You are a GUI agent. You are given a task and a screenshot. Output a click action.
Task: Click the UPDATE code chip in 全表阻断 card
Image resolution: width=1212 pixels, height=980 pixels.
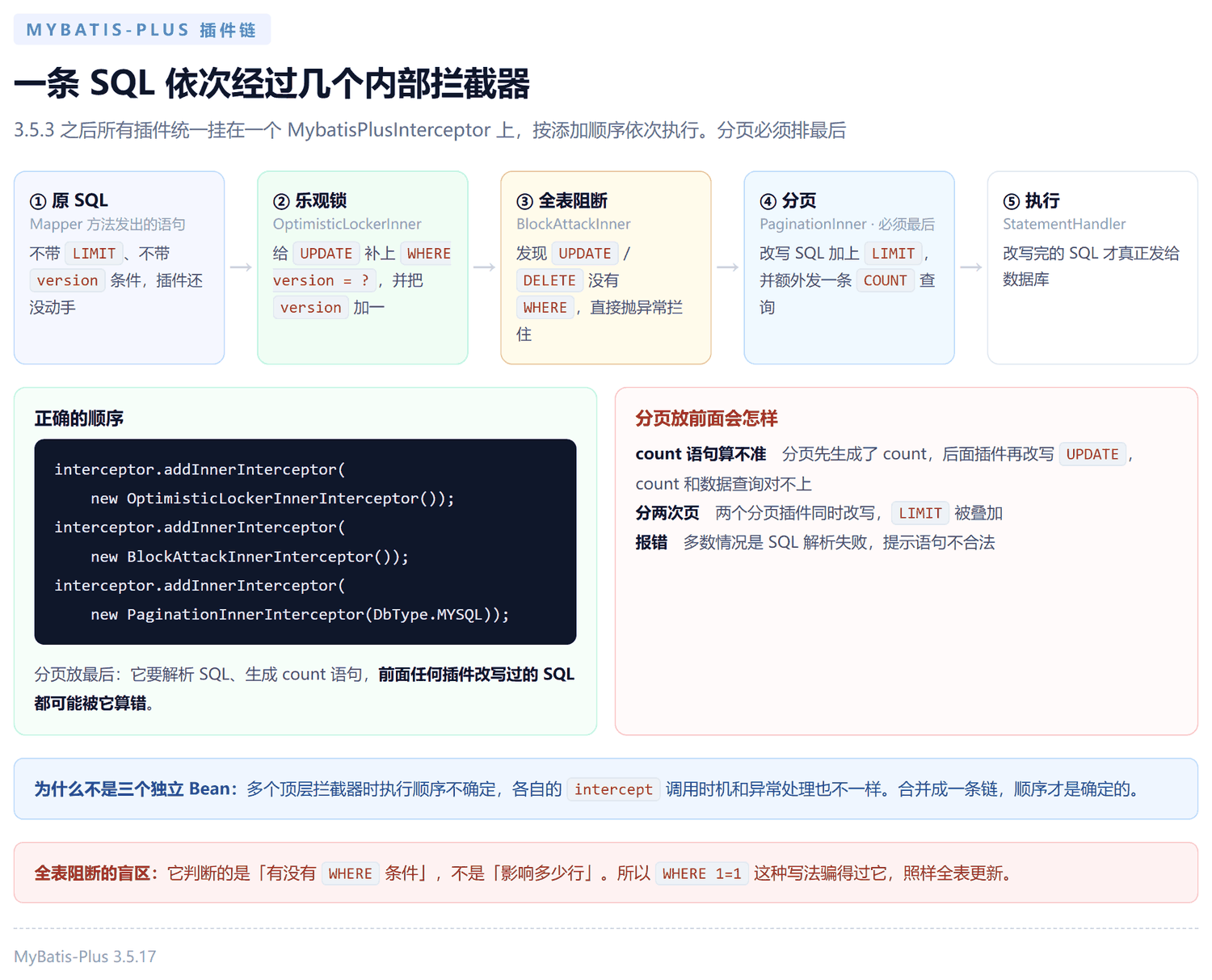pyautogui.click(x=585, y=254)
